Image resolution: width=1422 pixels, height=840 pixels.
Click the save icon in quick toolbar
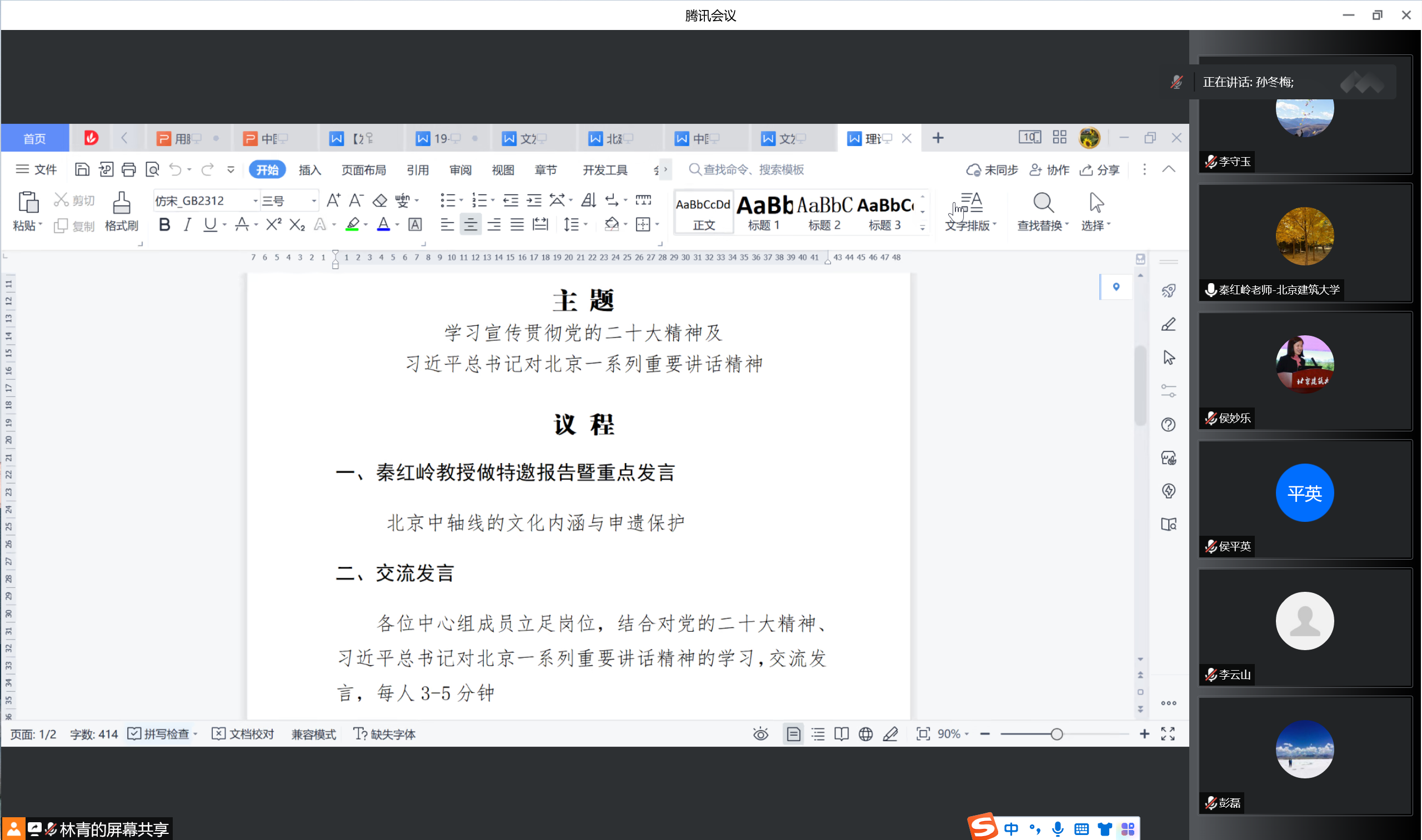tap(82, 169)
